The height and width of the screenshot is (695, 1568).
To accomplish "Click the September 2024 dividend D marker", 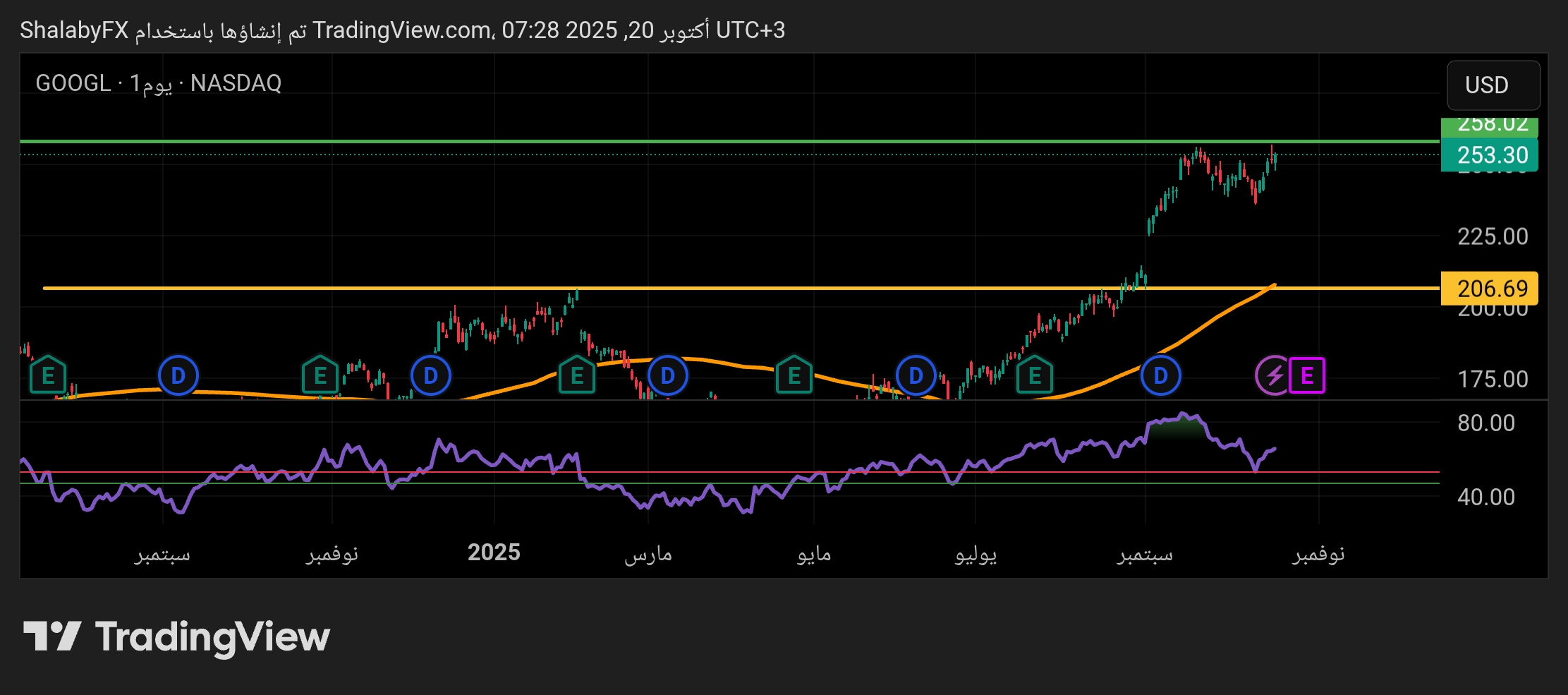I will (x=178, y=375).
